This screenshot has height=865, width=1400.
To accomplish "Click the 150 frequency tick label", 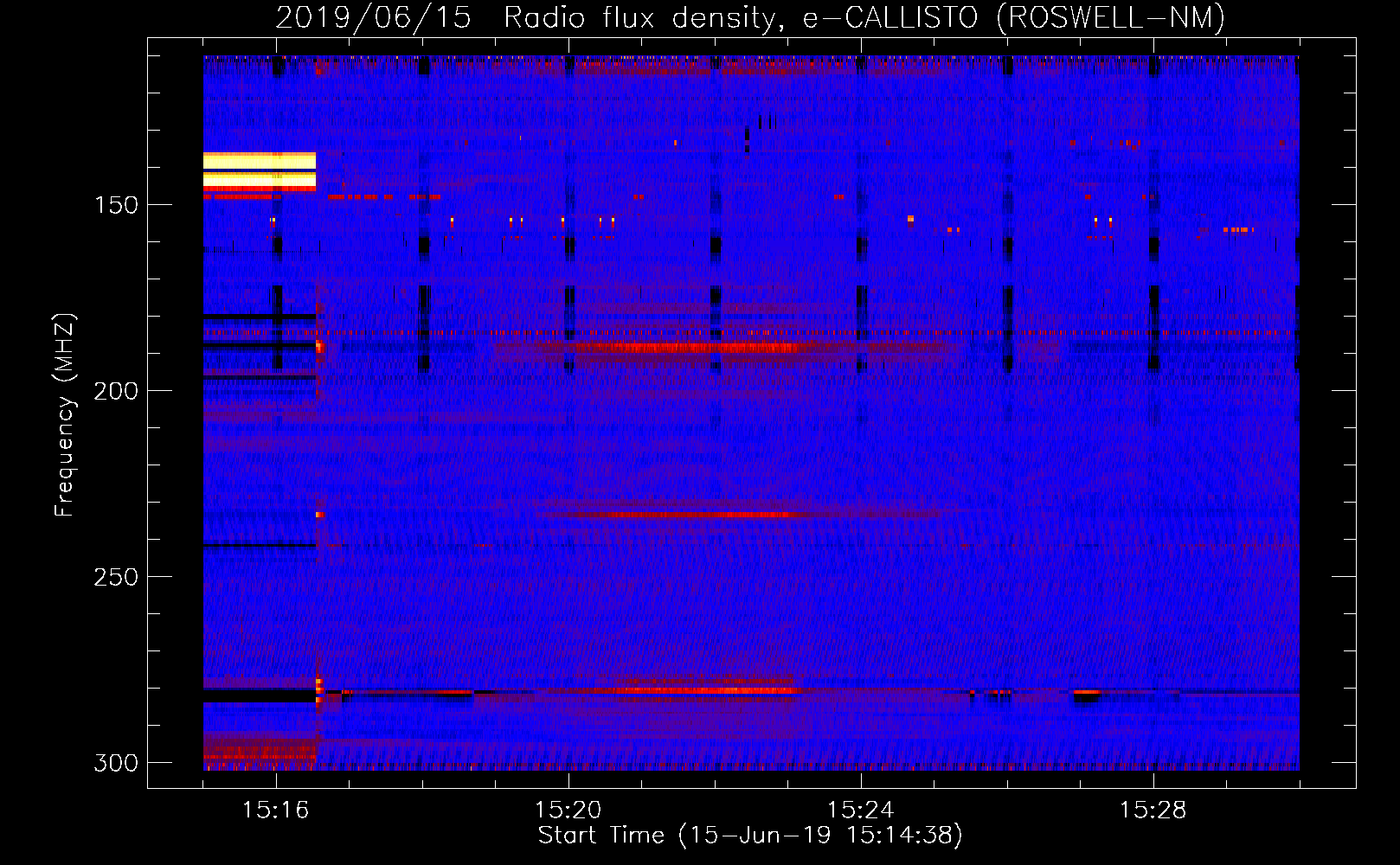I will 116,205.
